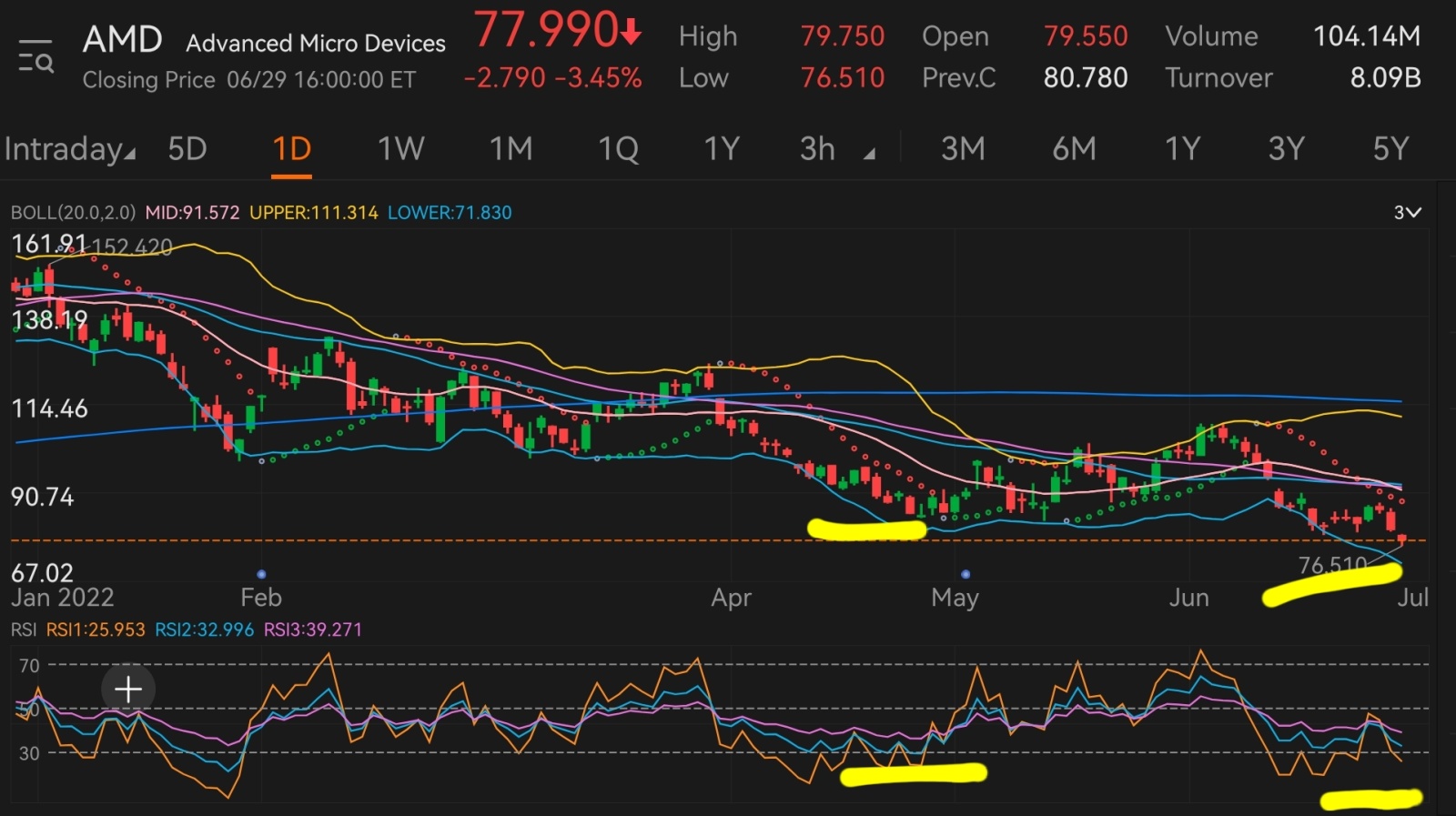This screenshot has height=816, width=1456.
Task: Tap the Low value 76.510 in header
Action: (842, 78)
